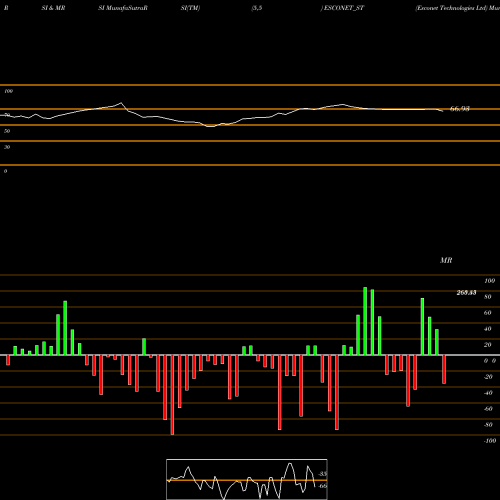Click the 'MR' panel label
This screenshot has height=500, width=500.
446,260
